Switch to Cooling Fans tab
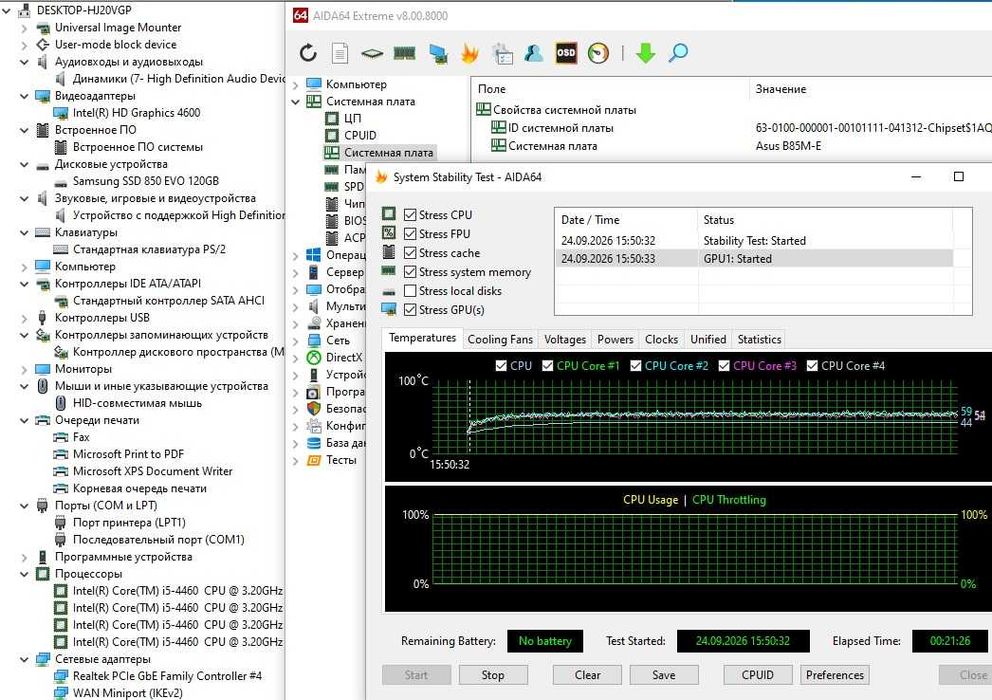Viewport: 992px width, 700px height. (500, 339)
